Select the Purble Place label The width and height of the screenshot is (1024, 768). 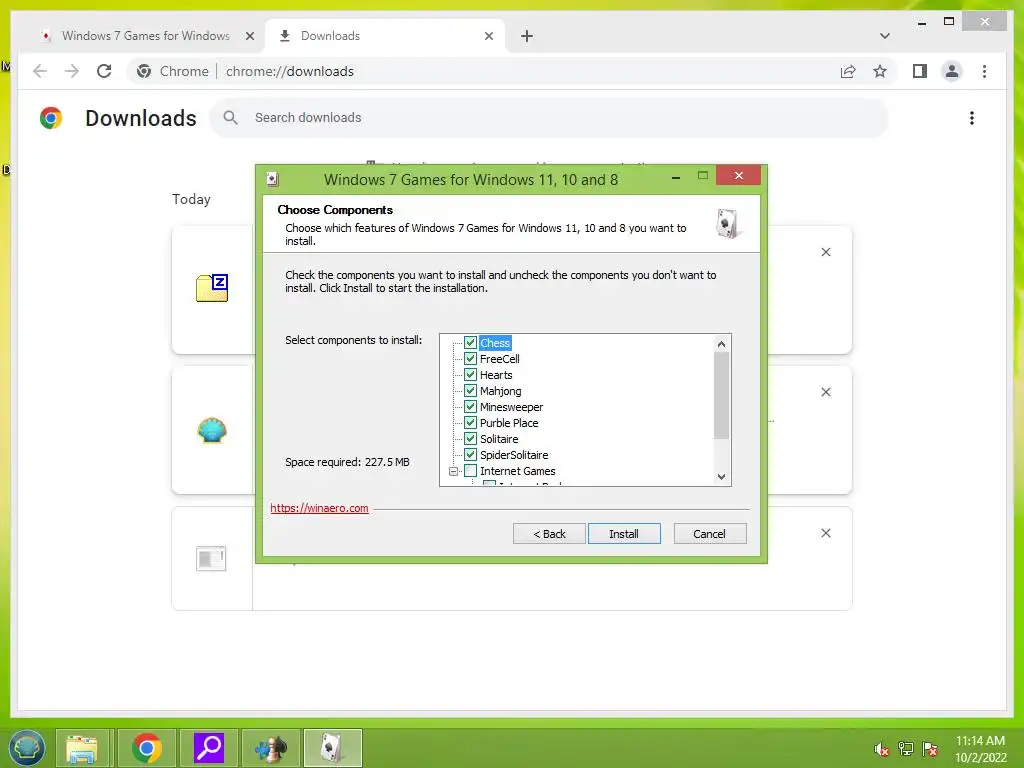(509, 423)
